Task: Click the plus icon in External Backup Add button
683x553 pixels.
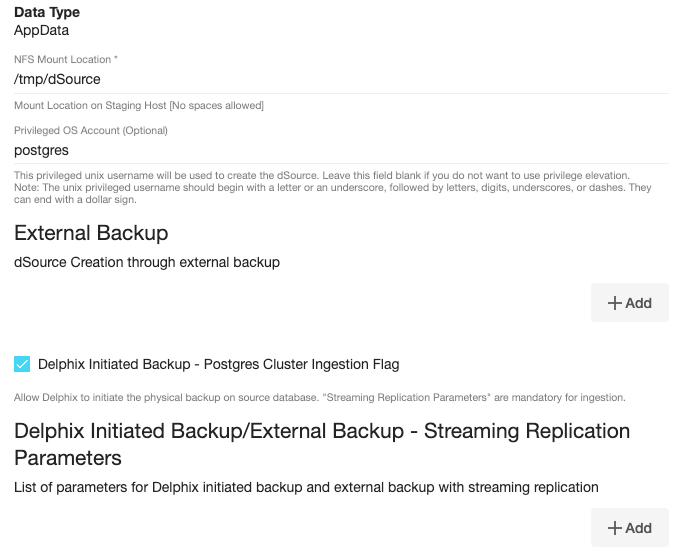Action: coord(615,303)
